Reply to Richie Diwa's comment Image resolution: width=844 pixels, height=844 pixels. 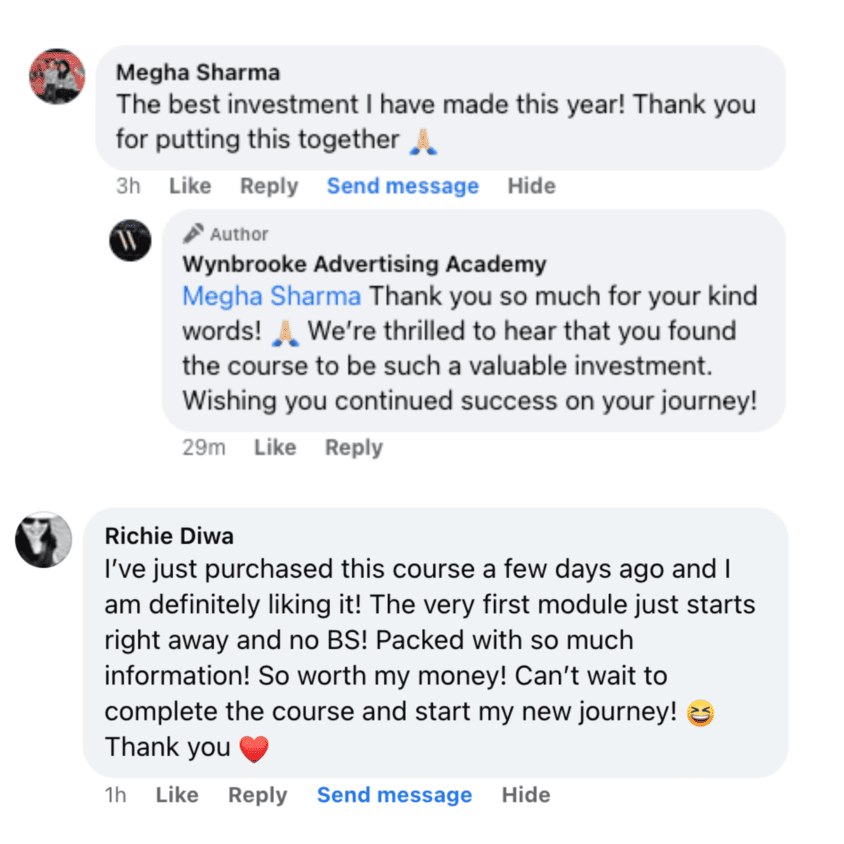(257, 795)
